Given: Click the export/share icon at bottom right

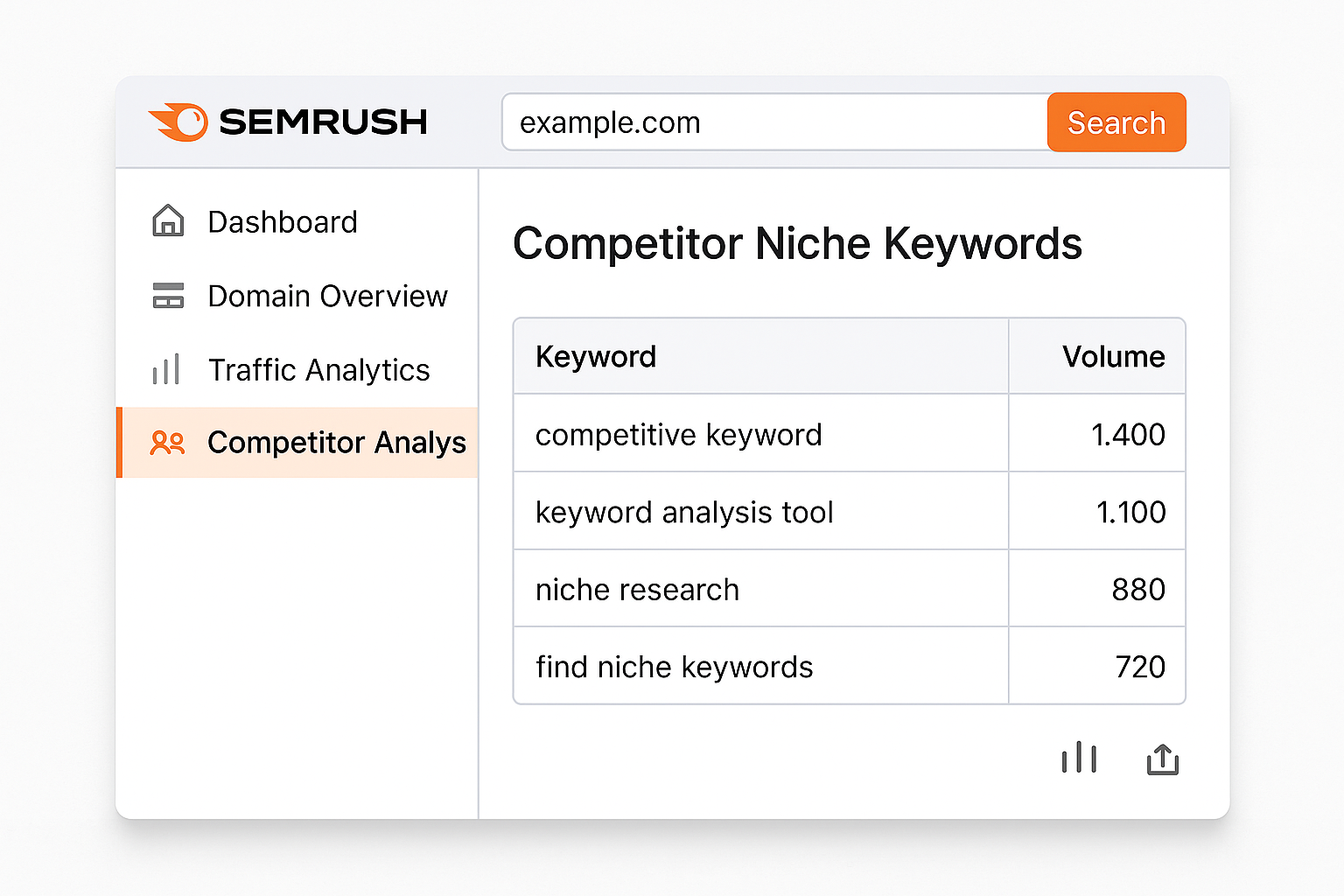Looking at the screenshot, I should click(x=1162, y=759).
